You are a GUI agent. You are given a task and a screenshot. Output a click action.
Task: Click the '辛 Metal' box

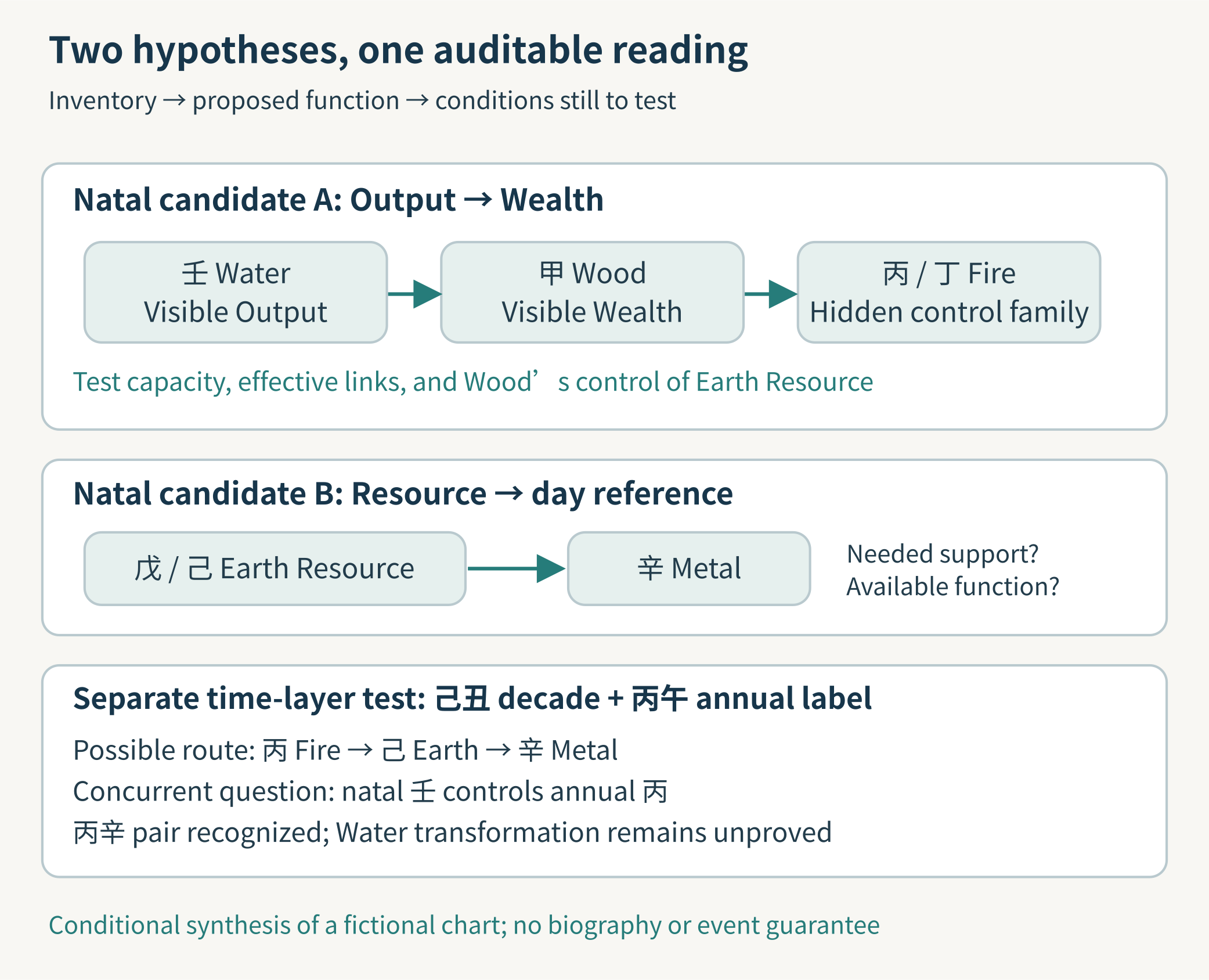point(689,569)
